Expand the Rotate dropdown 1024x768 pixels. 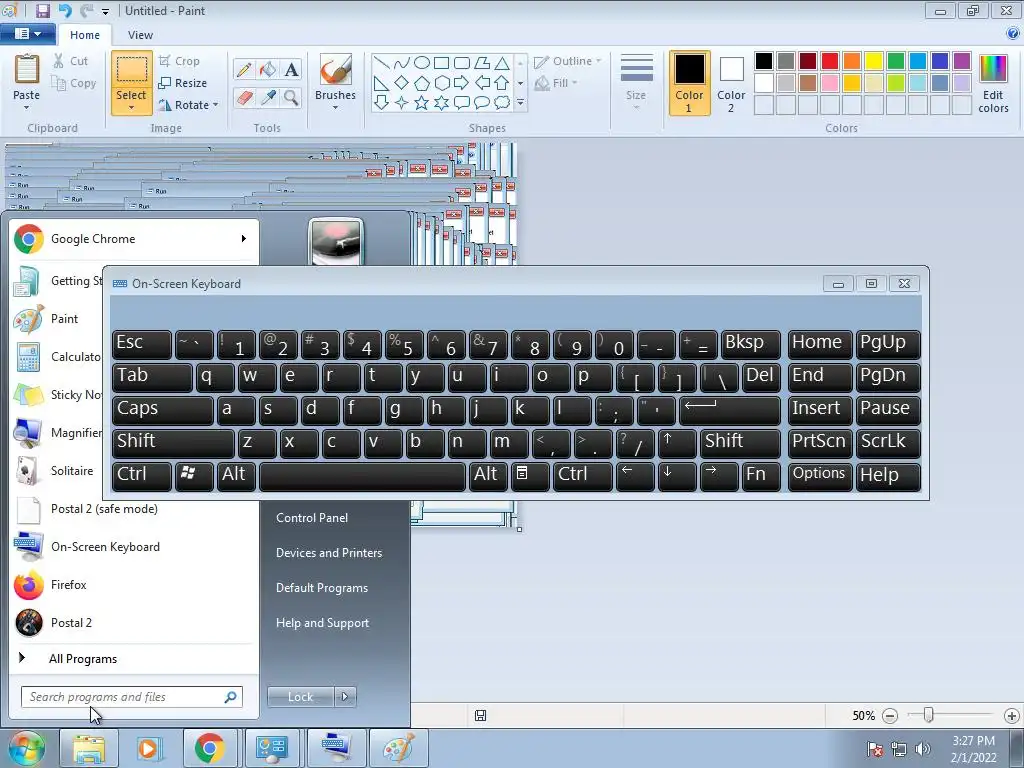[x=216, y=104]
